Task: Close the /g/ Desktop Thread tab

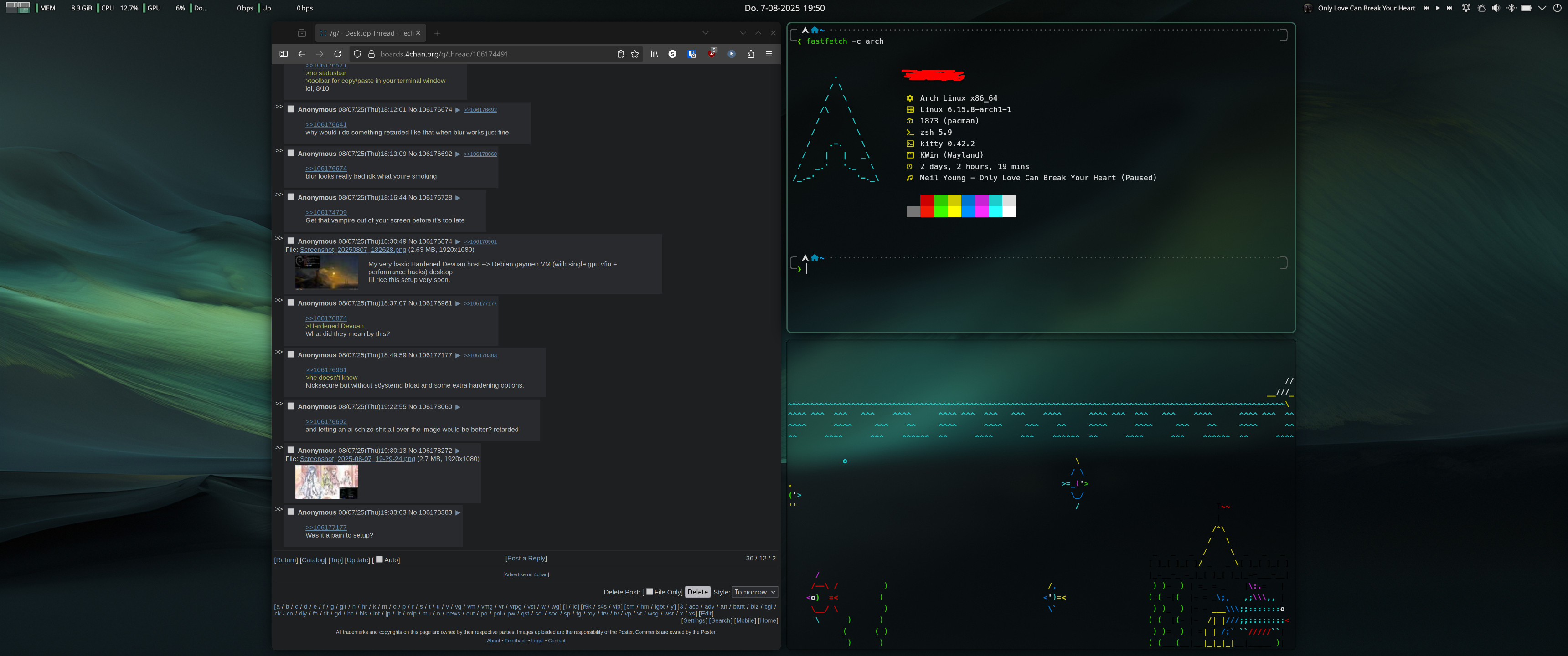Action: [x=418, y=33]
